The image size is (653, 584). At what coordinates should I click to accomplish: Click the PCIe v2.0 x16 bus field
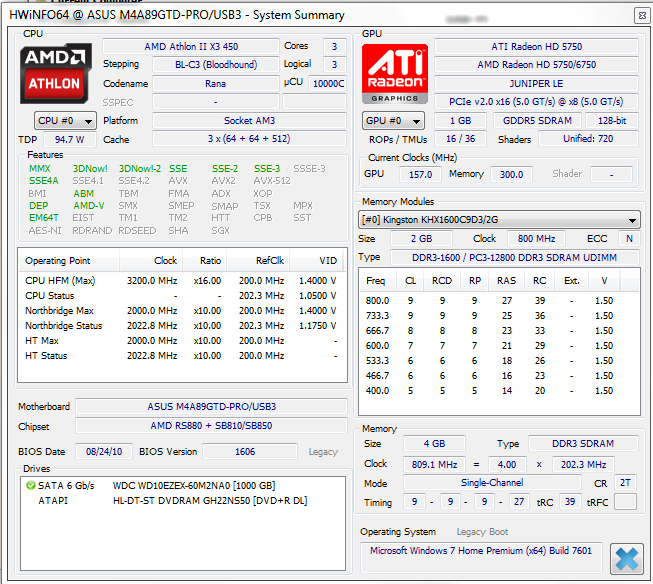[536, 102]
